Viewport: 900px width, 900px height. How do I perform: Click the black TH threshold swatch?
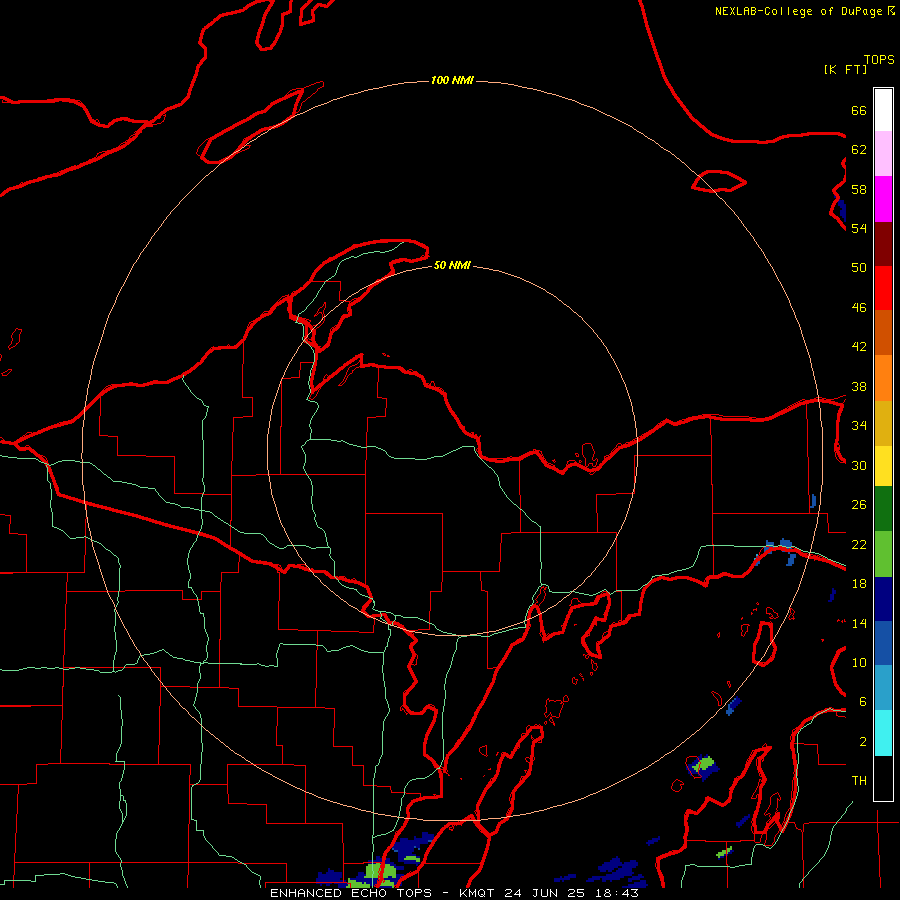(883, 778)
